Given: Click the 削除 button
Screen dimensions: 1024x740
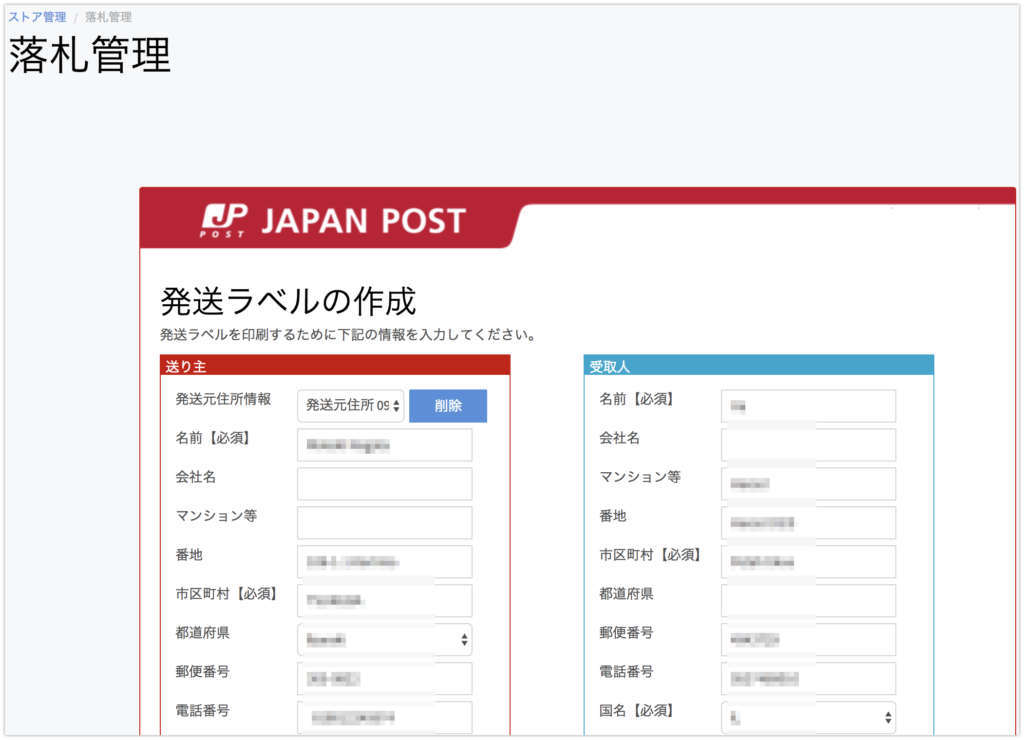Looking at the screenshot, I should click(x=448, y=406).
